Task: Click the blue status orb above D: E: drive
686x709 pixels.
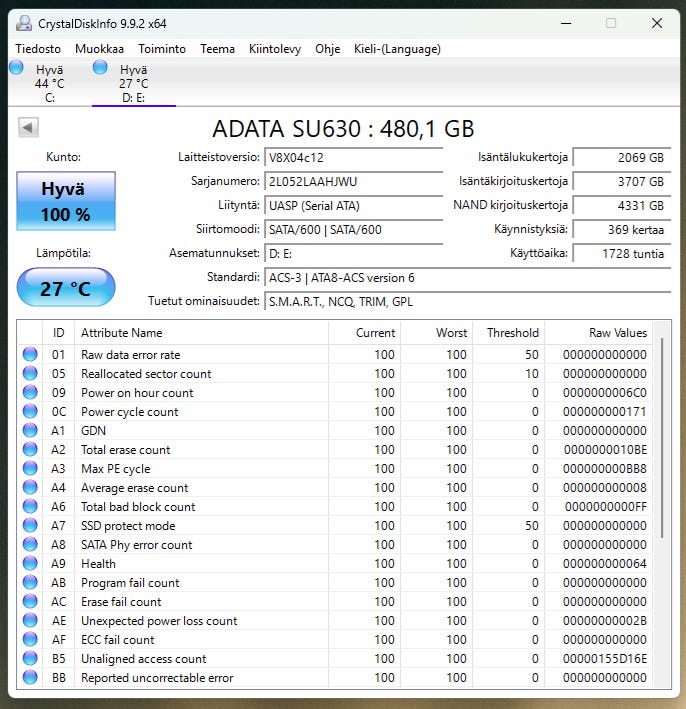Action: 100,67
